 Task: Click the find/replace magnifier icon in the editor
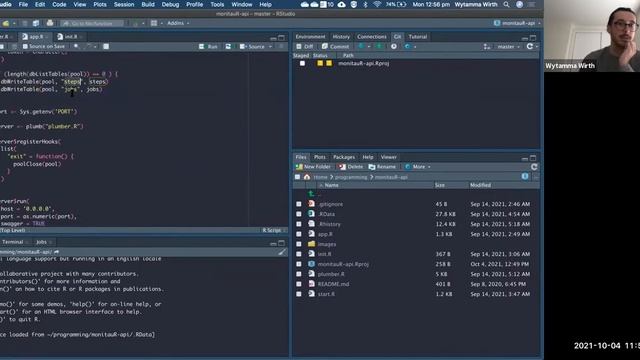(x=76, y=47)
